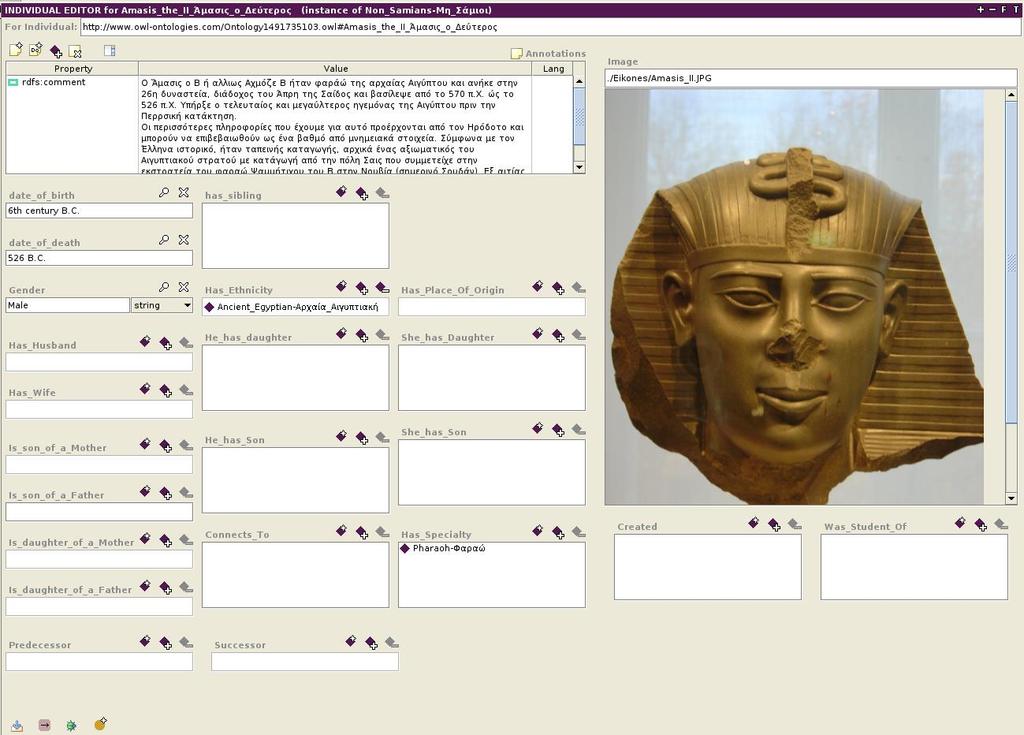Create new instance for Is_son_of_a_Mother
This screenshot has height=735, width=1024.
click(x=146, y=444)
